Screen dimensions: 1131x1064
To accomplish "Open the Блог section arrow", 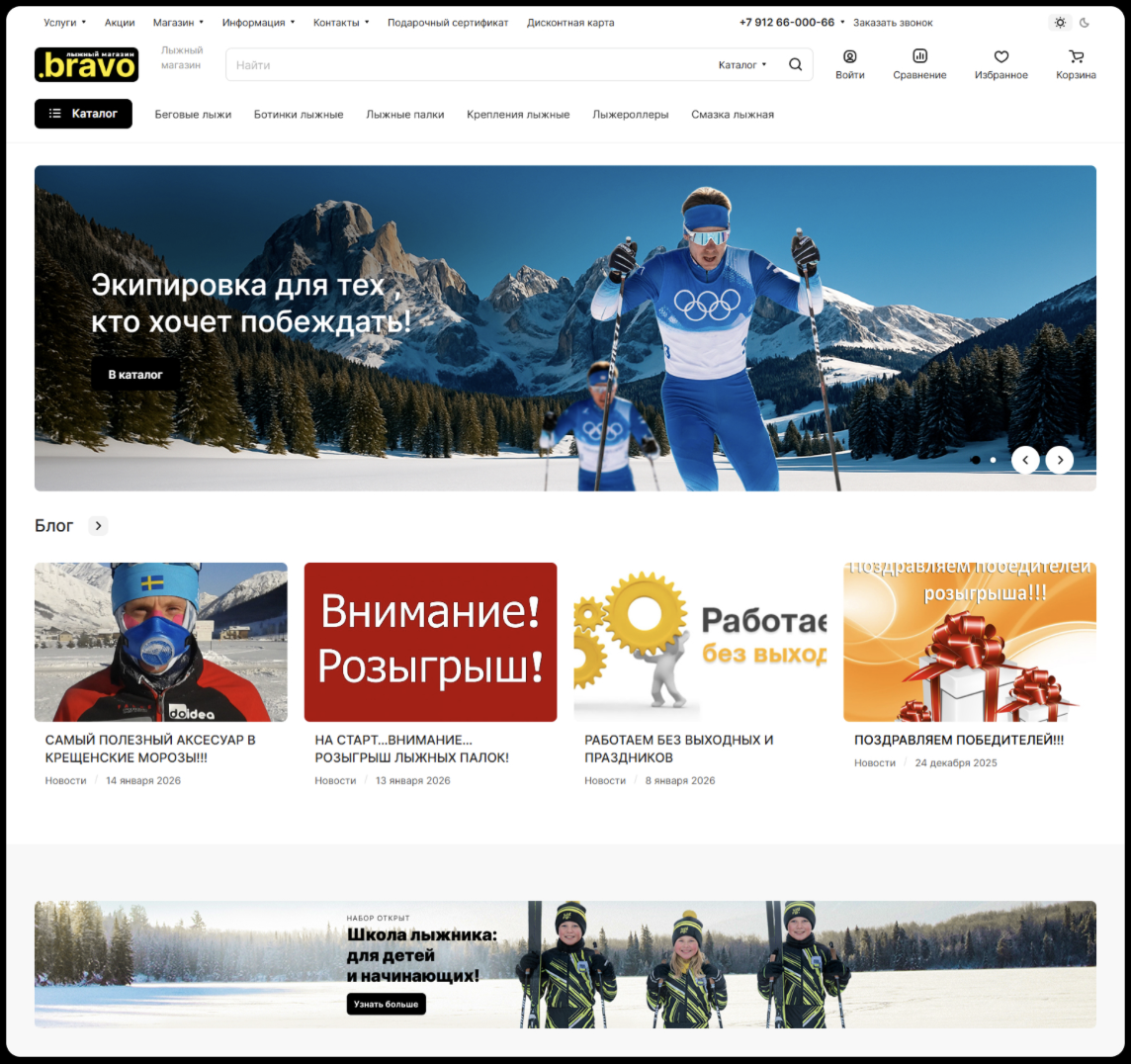I will click(98, 526).
